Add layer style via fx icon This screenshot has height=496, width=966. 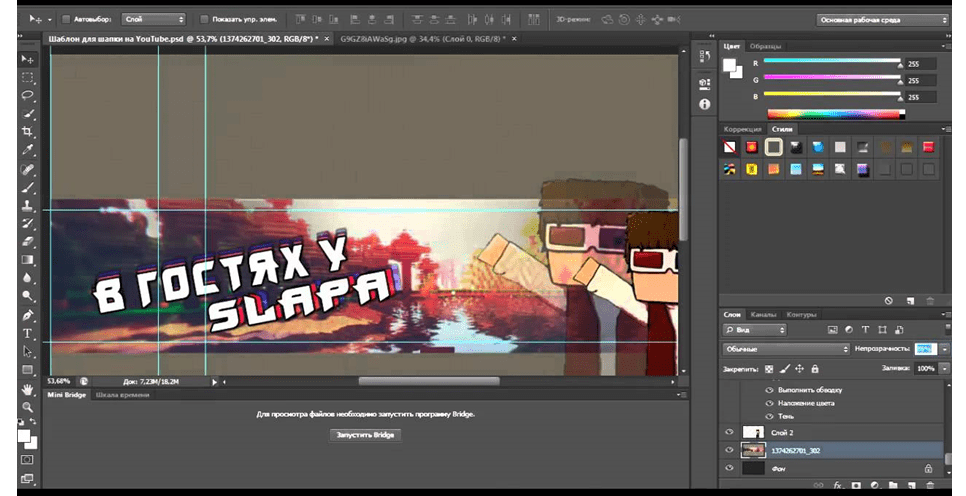(837, 486)
